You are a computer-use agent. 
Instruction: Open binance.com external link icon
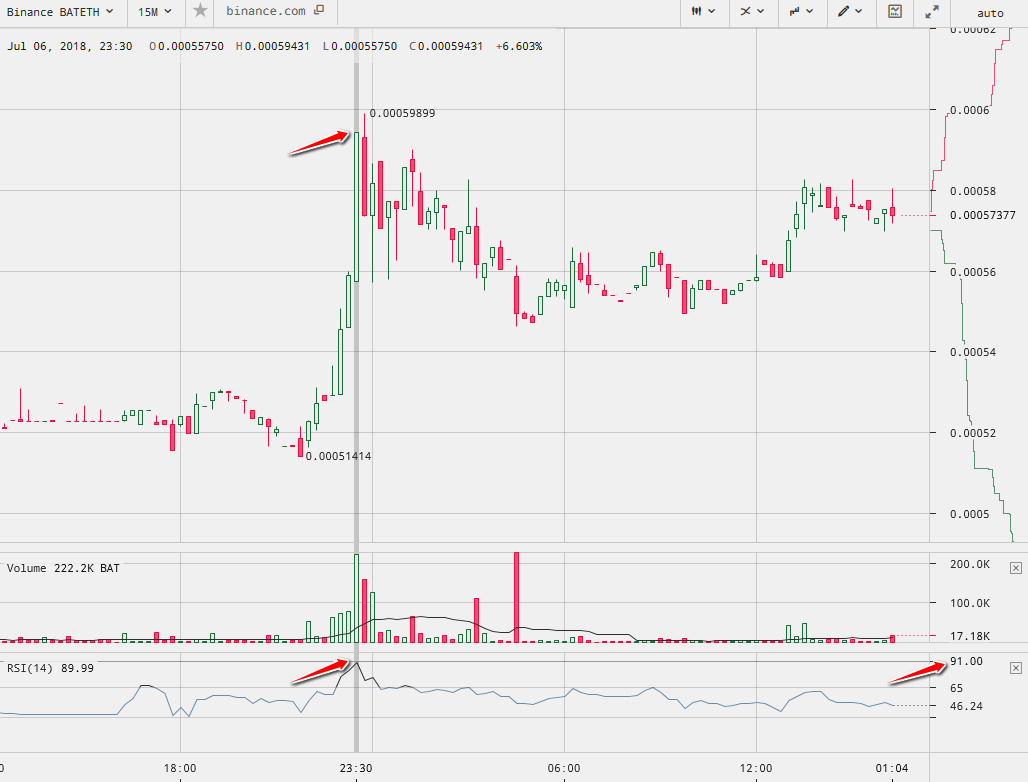pos(319,11)
